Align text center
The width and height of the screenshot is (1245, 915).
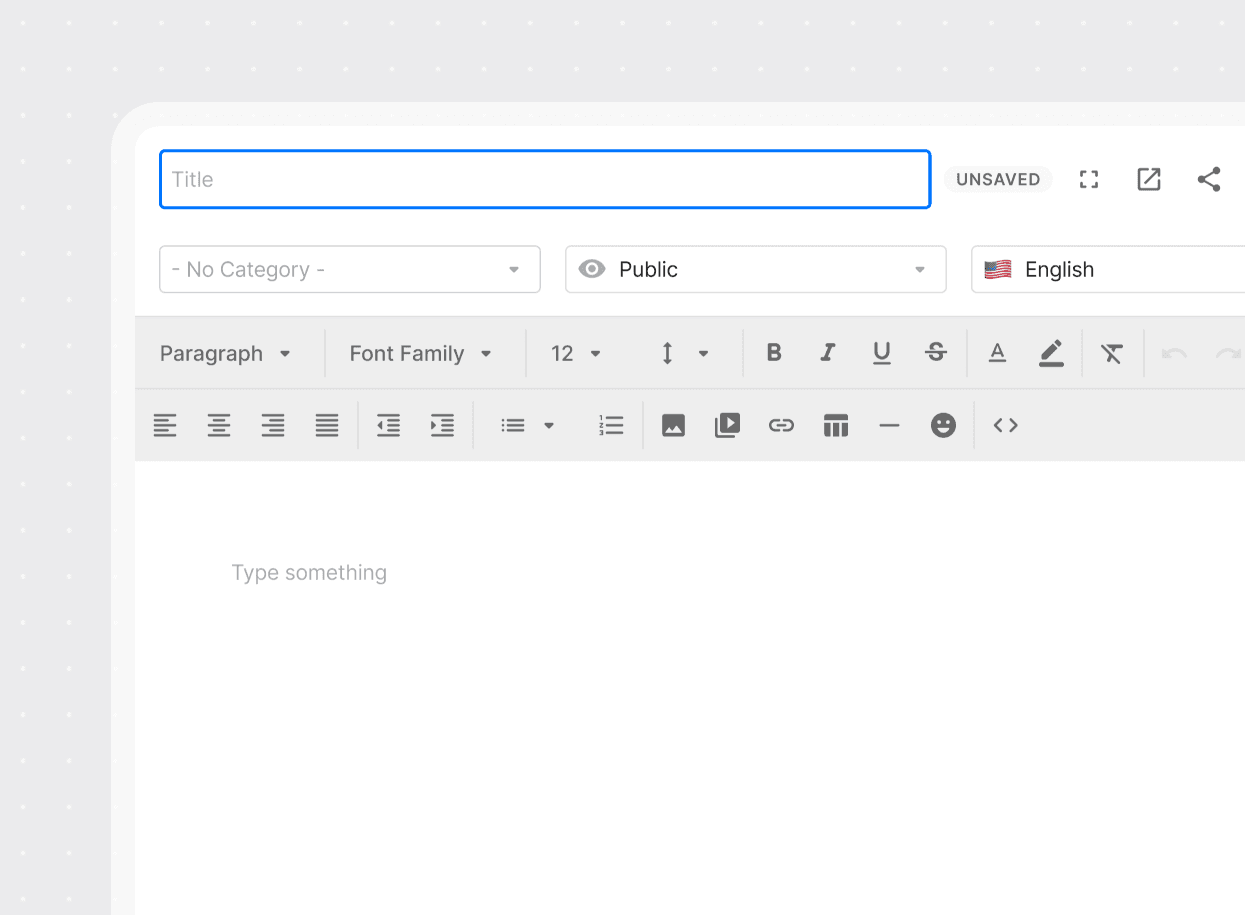click(x=219, y=425)
